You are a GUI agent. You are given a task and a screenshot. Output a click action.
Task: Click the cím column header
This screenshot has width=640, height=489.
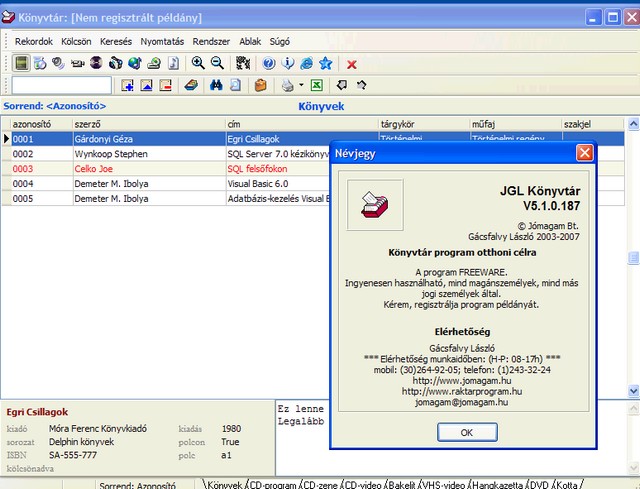click(302, 124)
